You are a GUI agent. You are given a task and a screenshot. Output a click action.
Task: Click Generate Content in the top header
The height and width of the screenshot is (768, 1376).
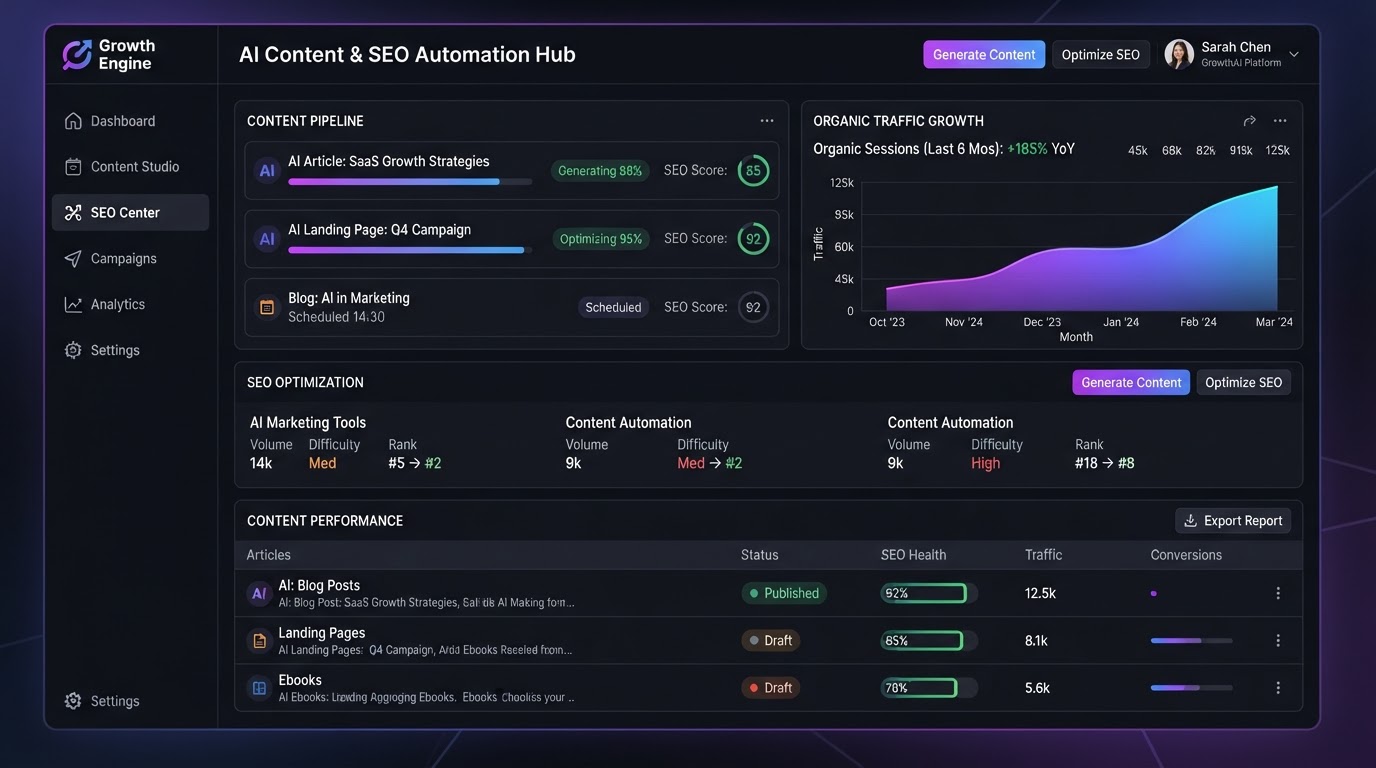[x=984, y=54]
